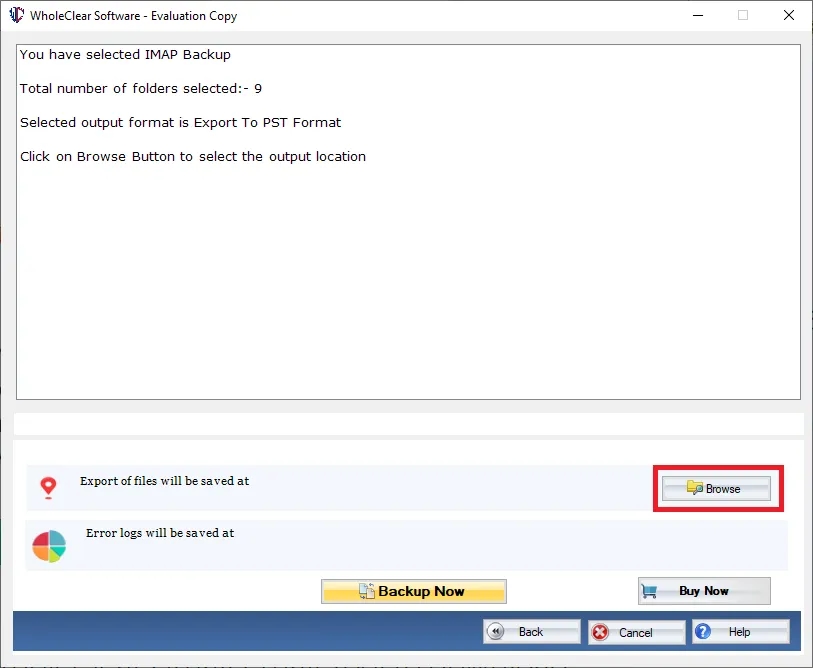Viewport: 813px width, 668px height.
Task: Click the red X icon on Cancel
Action: click(600, 632)
